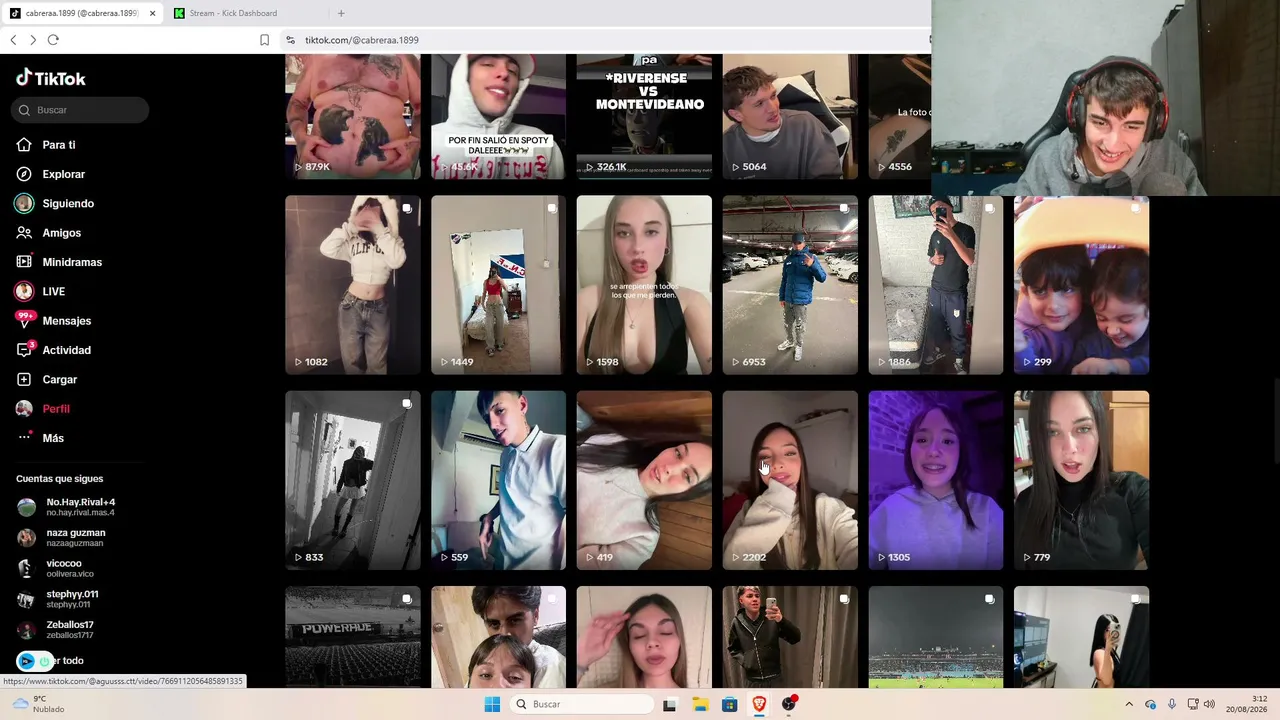Click the OBS taskbar icon

(x=789, y=704)
